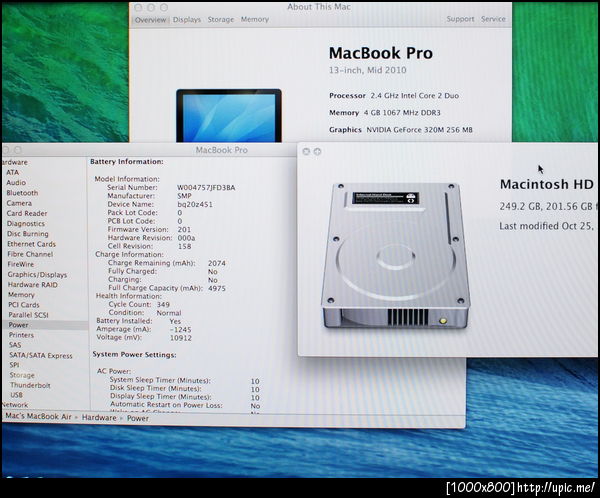Click the Battery Information heading
This screenshot has height=498, width=600.
(127, 162)
